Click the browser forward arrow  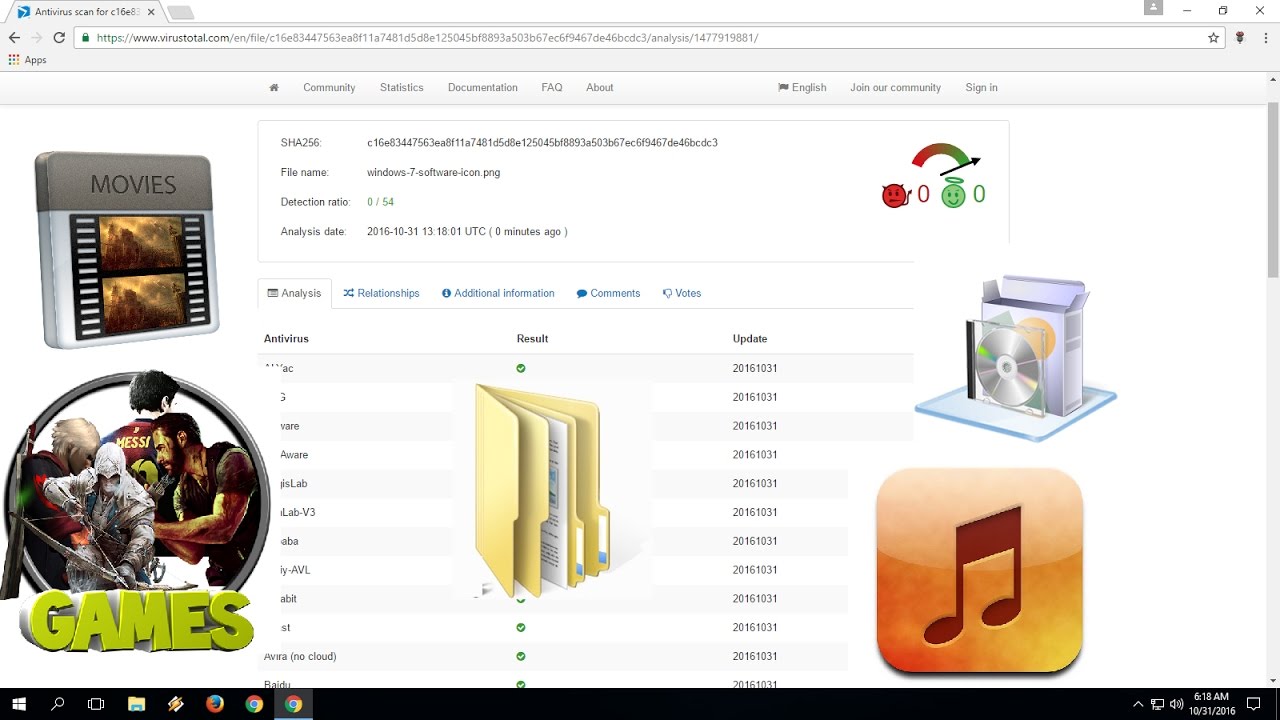pyautogui.click(x=37, y=38)
